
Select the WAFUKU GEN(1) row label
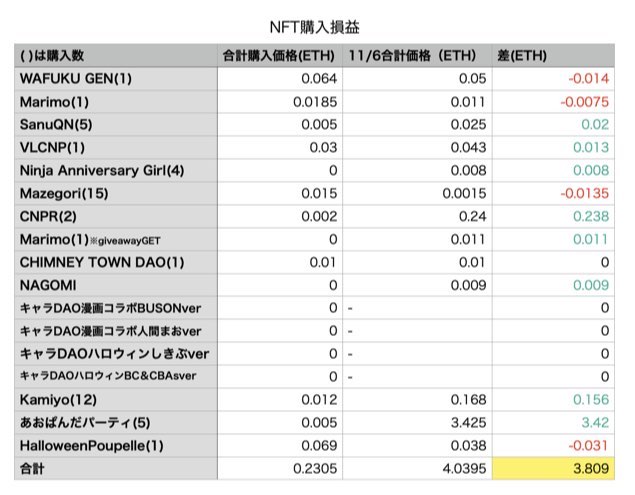point(76,79)
